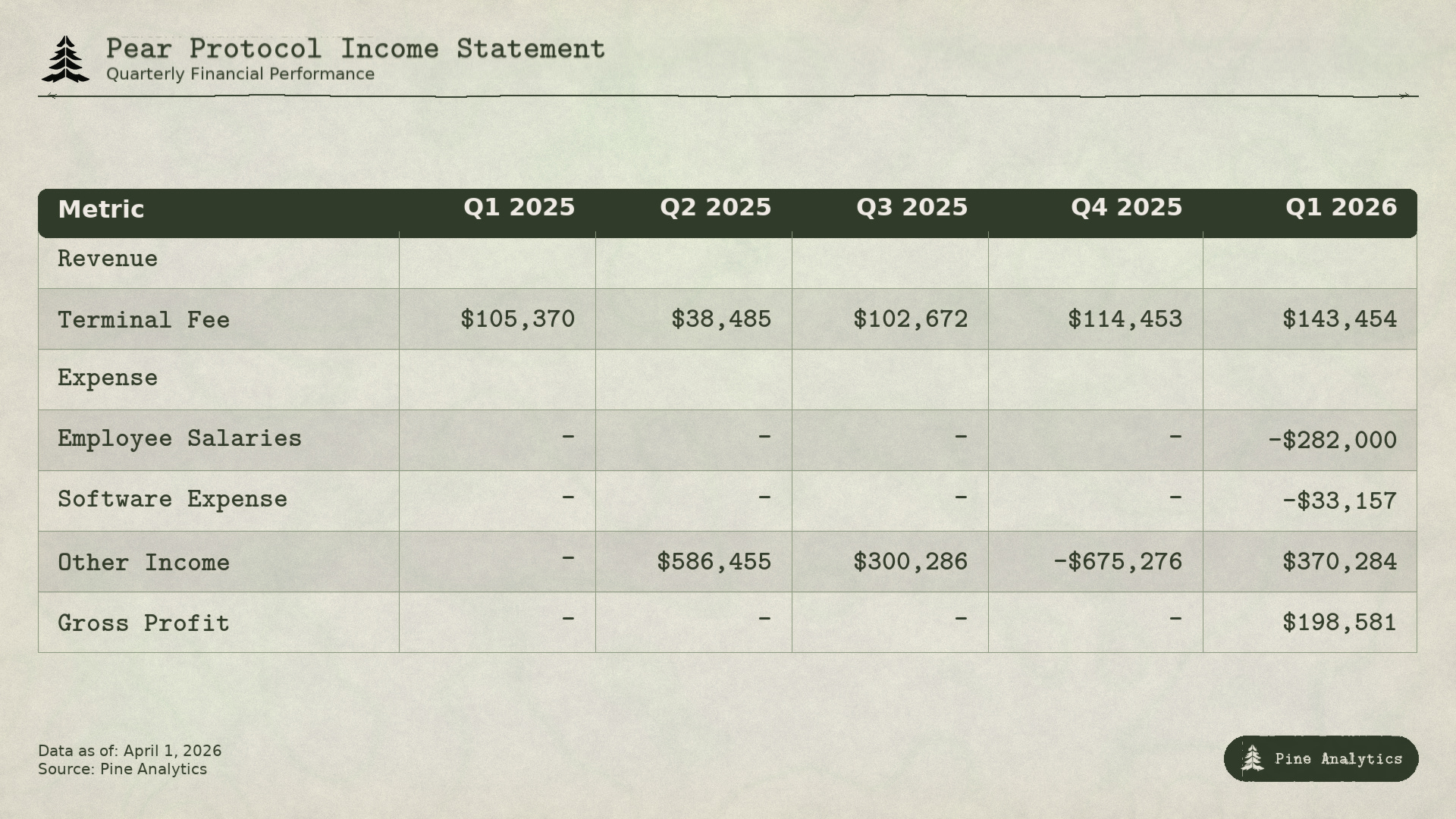Select the Other Income cell showing -$675,276
Screen dimensions: 1456x819
[1117, 562]
